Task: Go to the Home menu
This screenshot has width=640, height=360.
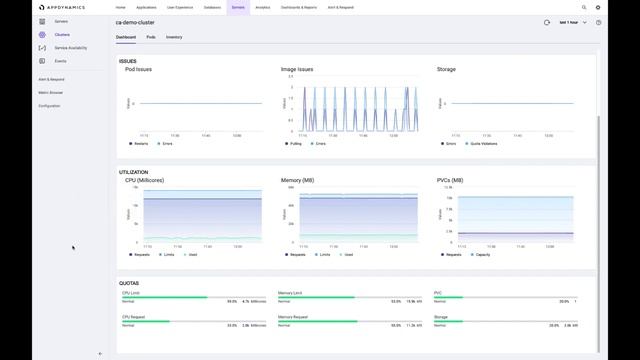Action: click(x=120, y=7)
